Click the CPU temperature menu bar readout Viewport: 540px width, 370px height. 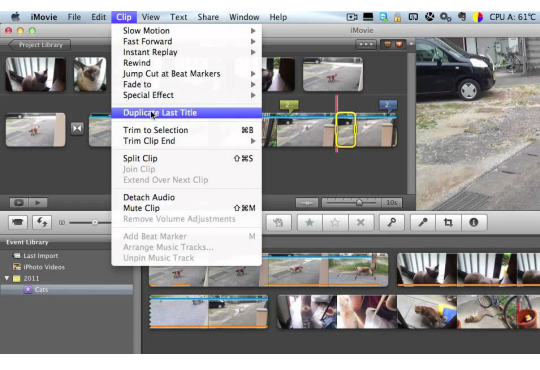pos(512,17)
